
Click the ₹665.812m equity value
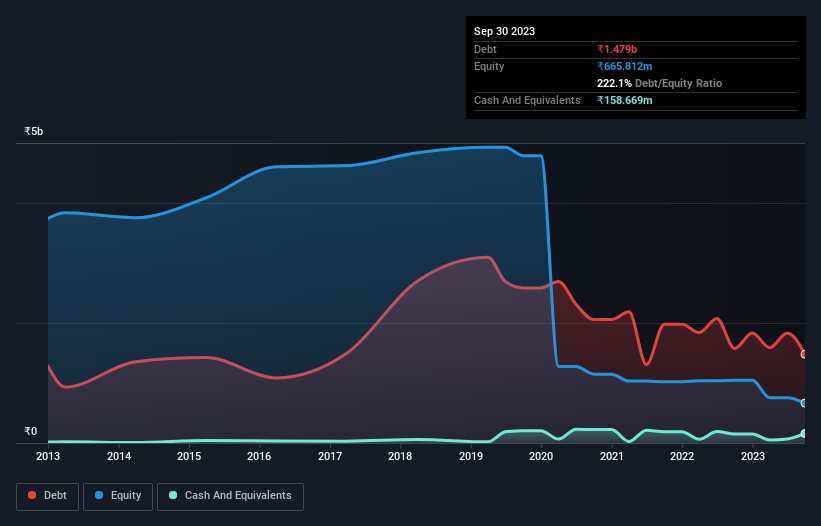tap(625, 66)
